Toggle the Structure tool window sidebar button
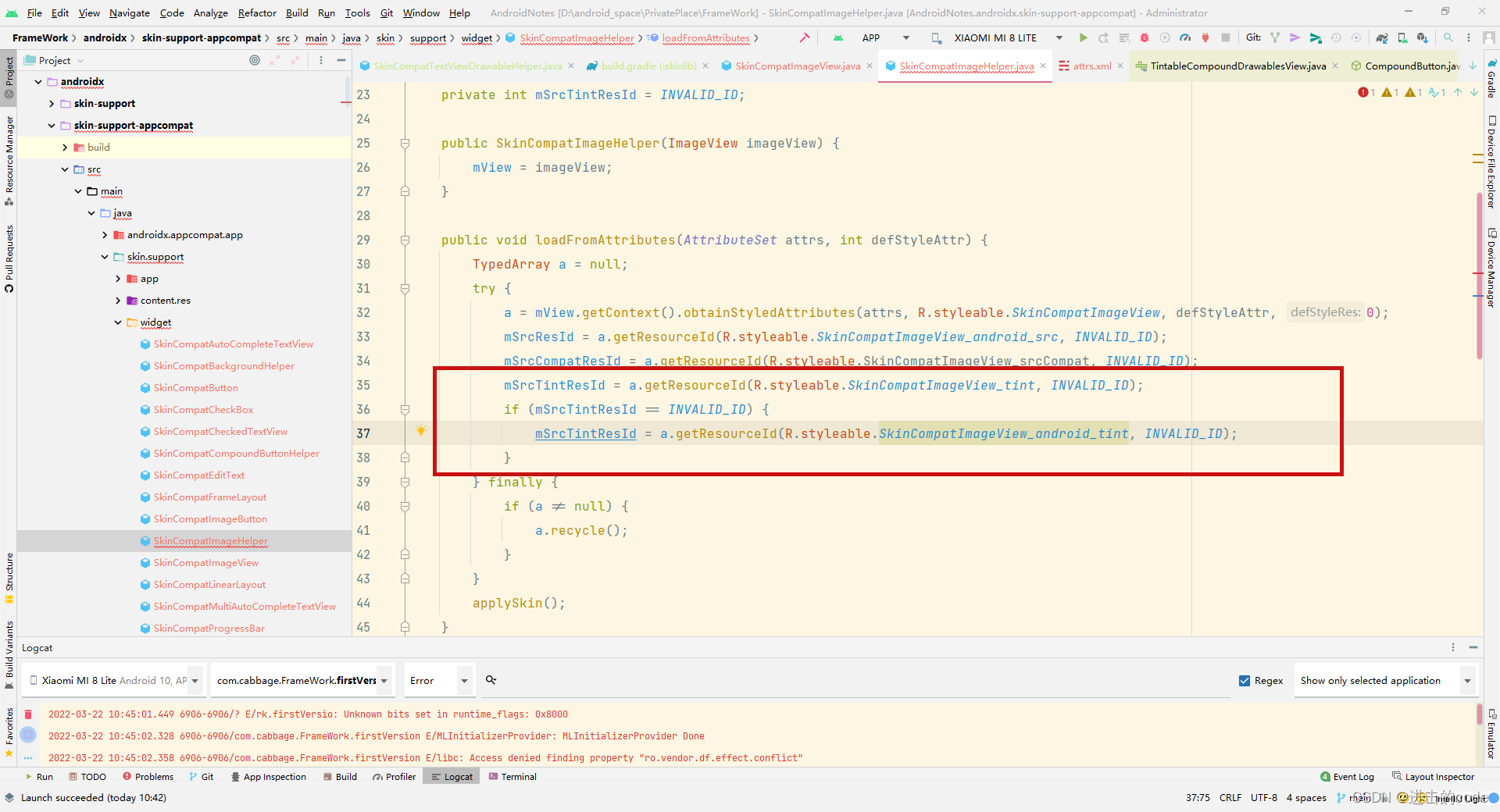 point(9,578)
